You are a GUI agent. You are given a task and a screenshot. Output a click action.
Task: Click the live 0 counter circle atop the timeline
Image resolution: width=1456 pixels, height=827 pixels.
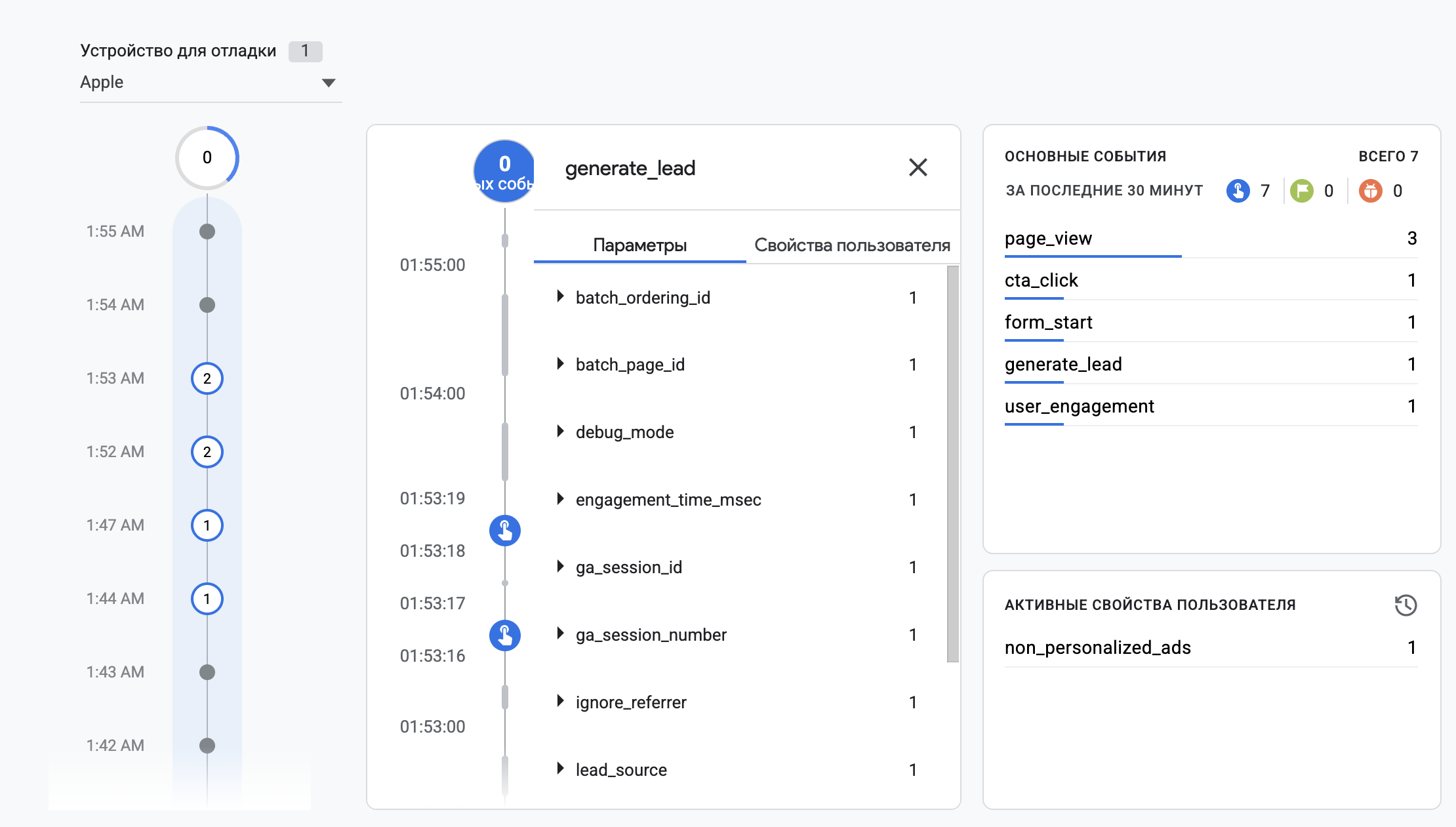click(x=207, y=157)
